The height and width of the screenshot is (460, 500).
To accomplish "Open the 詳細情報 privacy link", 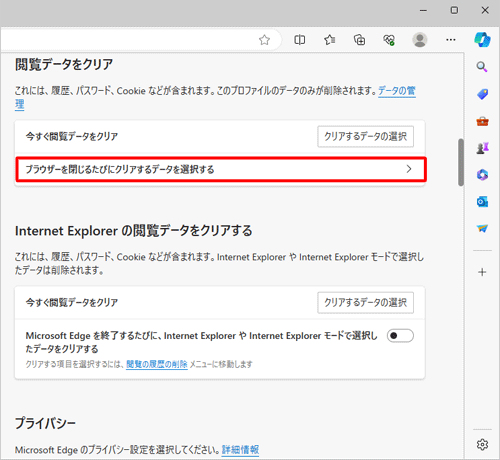I will coord(240,450).
